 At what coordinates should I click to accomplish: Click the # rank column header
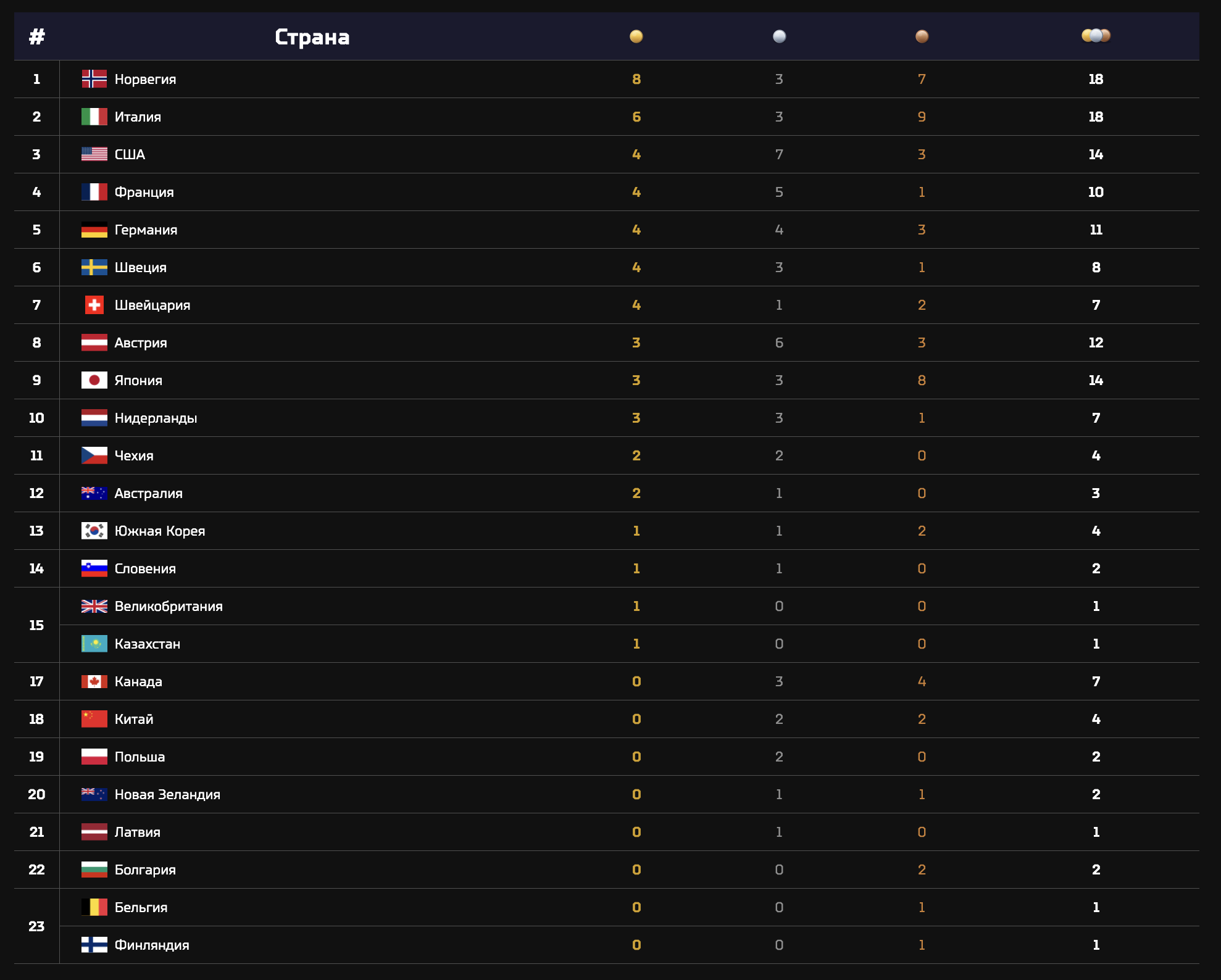36,37
